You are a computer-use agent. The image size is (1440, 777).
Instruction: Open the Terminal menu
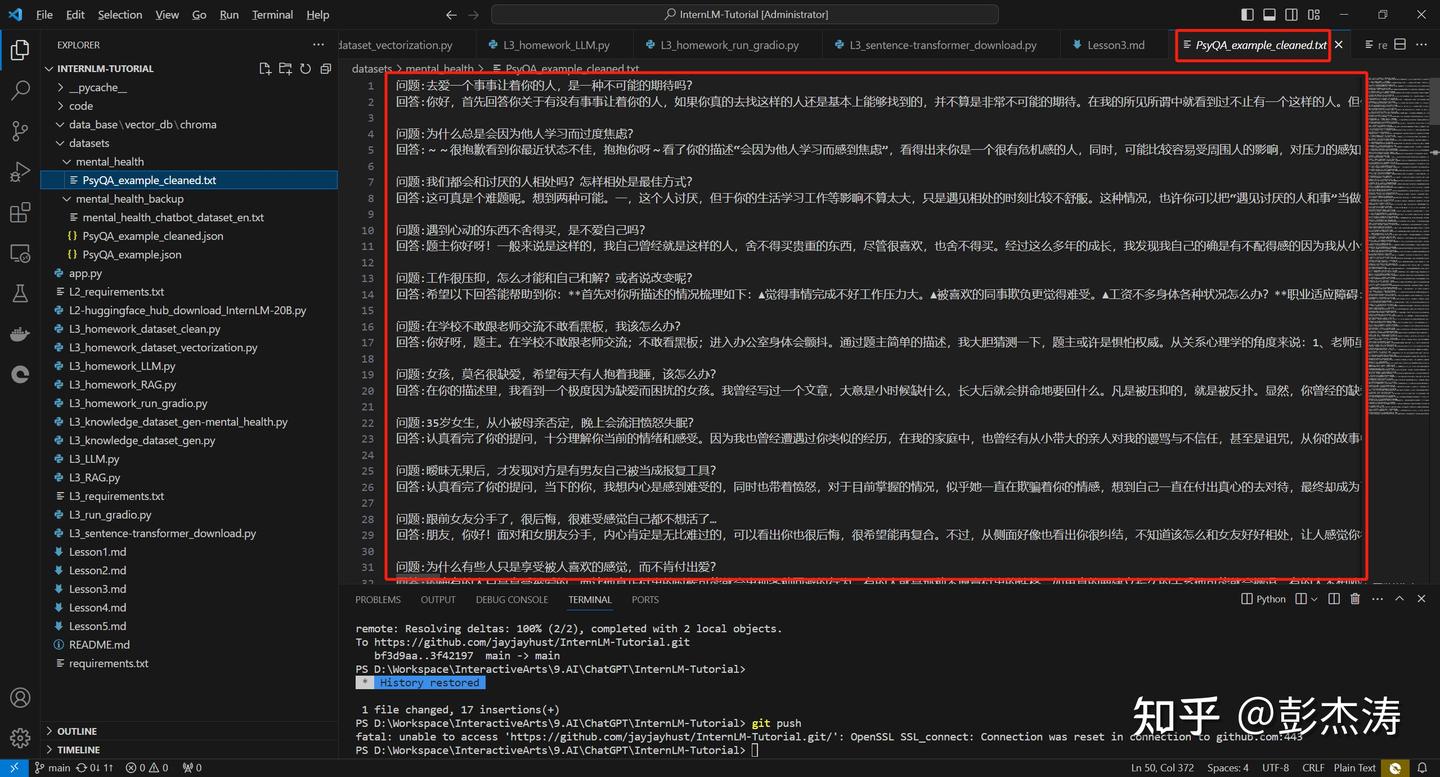[272, 15]
